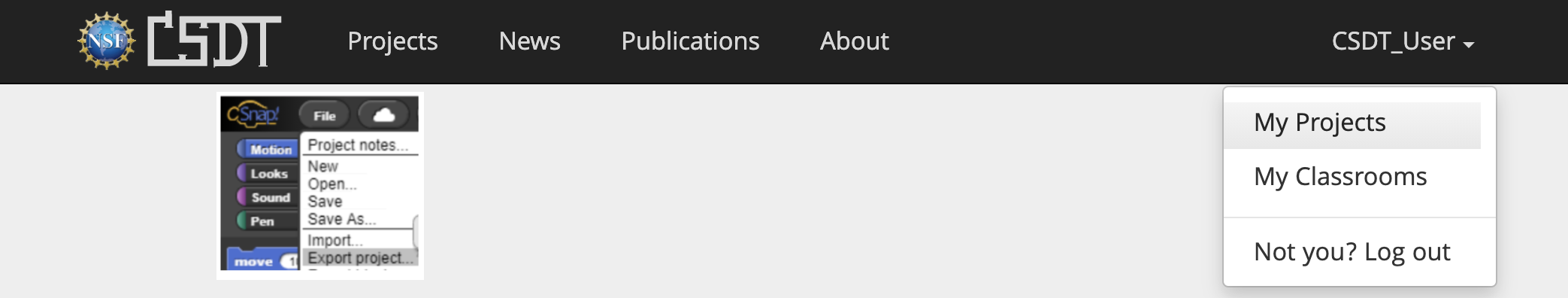Click Export project... in the pictured File menu
Screen dimensions: 1568x298
360,258
